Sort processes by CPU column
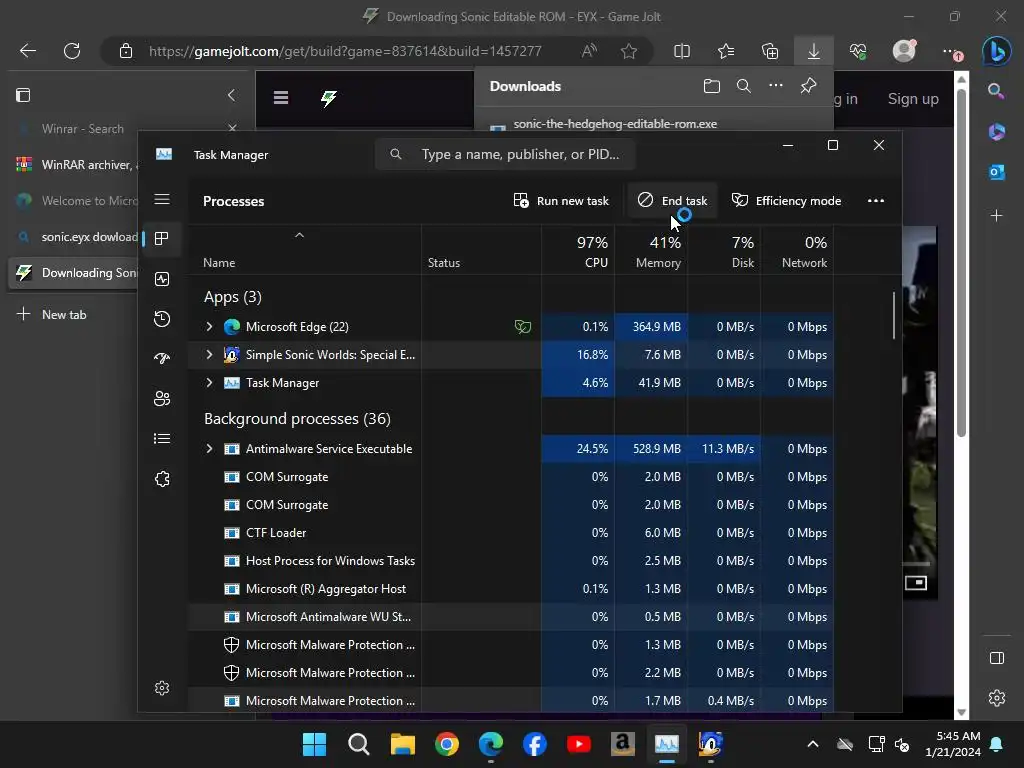1024x768 pixels. (x=578, y=251)
